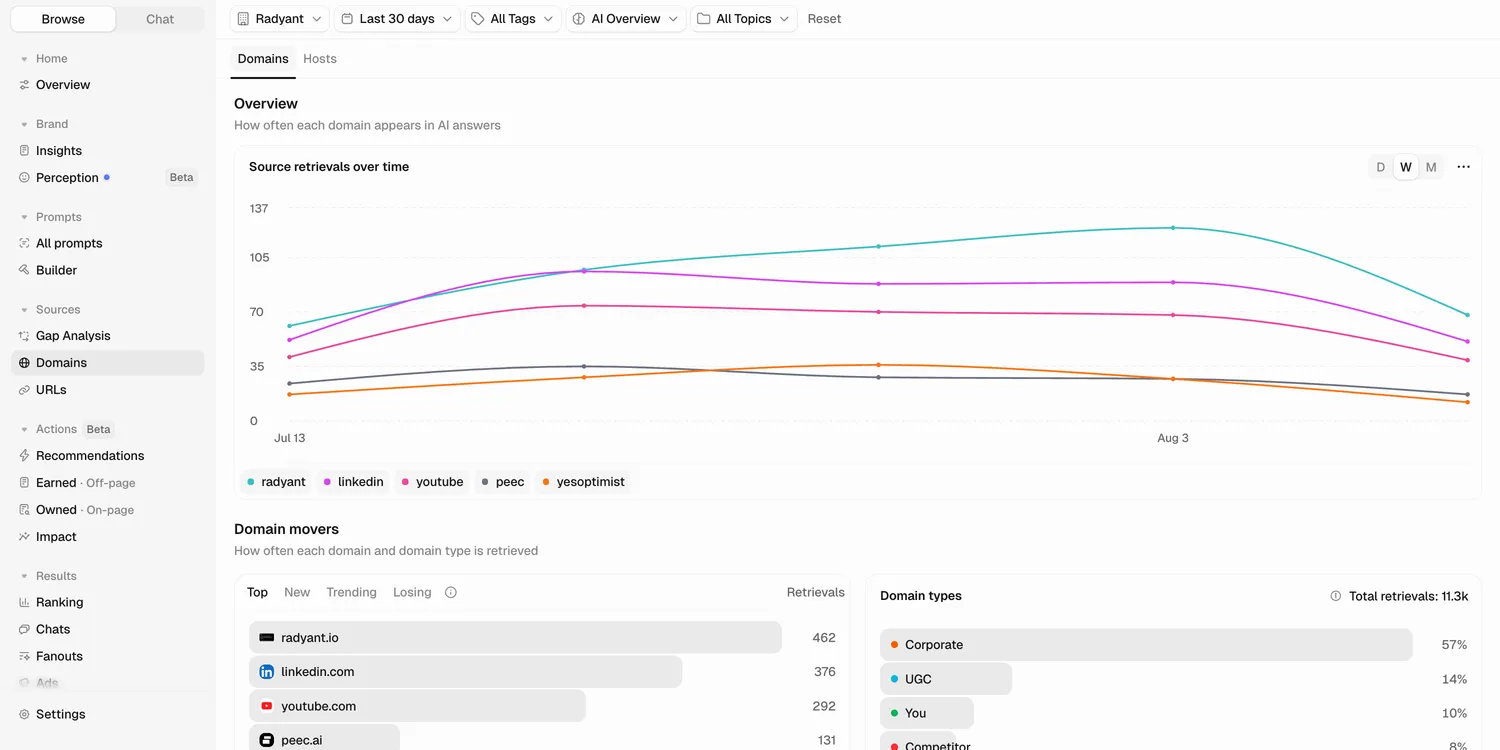Image resolution: width=1500 pixels, height=750 pixels.
Task: Set chart granularity to monthly (M)
Action: pos(1431,167)
